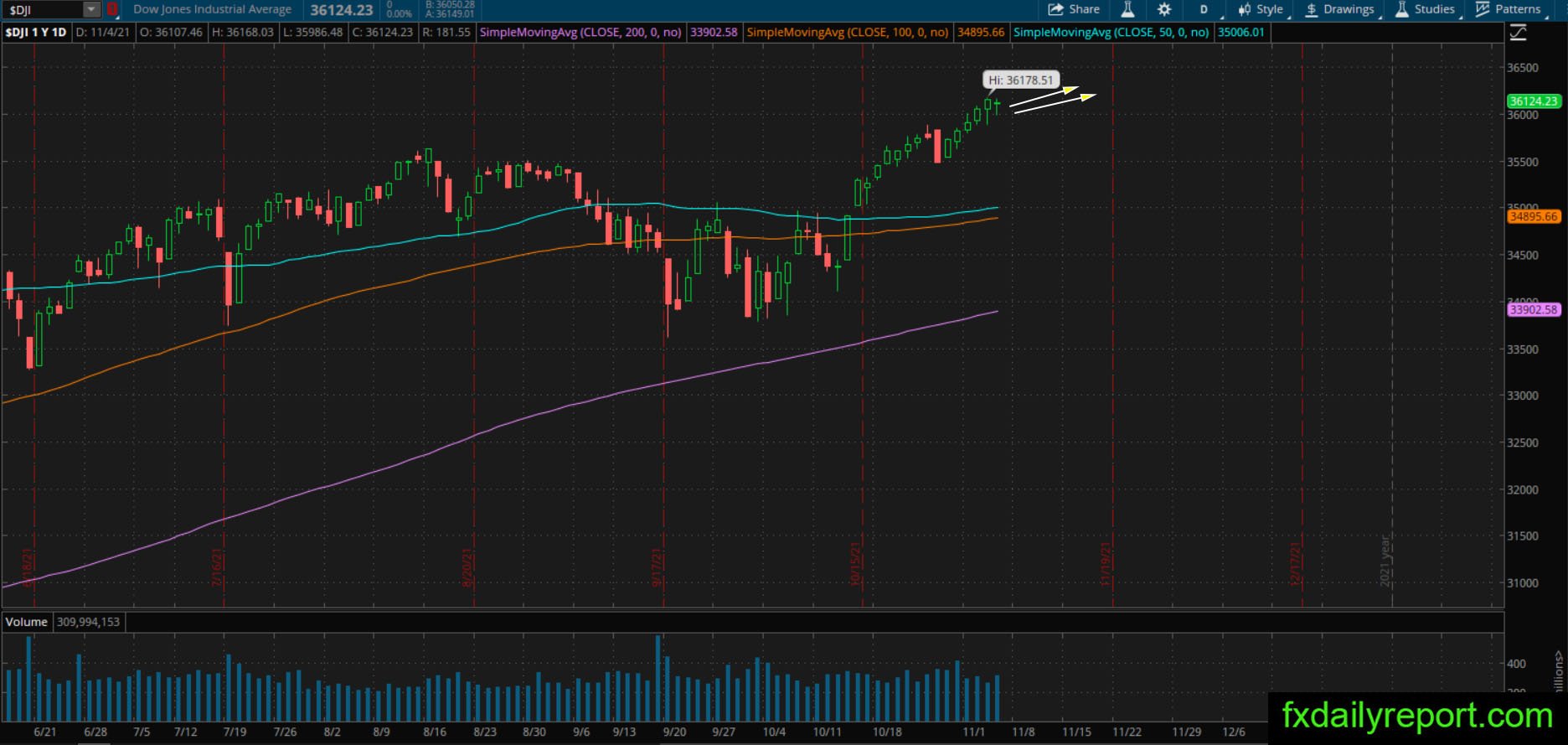Image resolution: width=1568 pixels, height=745 pixels.
Task: Select the 50-period SimpleMovingAvg label
Action: (1111, 33)
